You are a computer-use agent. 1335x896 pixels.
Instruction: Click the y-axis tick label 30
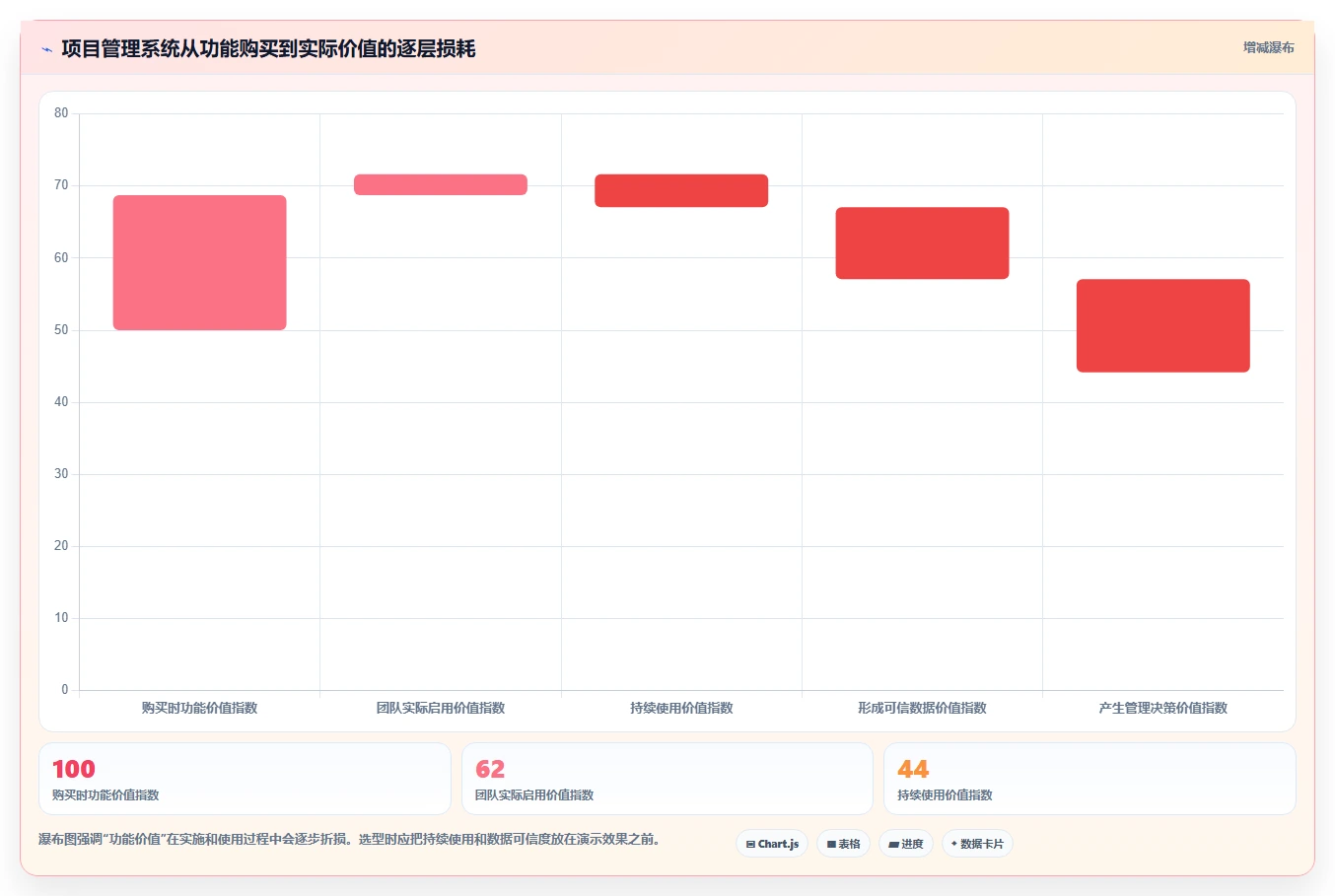61,474
